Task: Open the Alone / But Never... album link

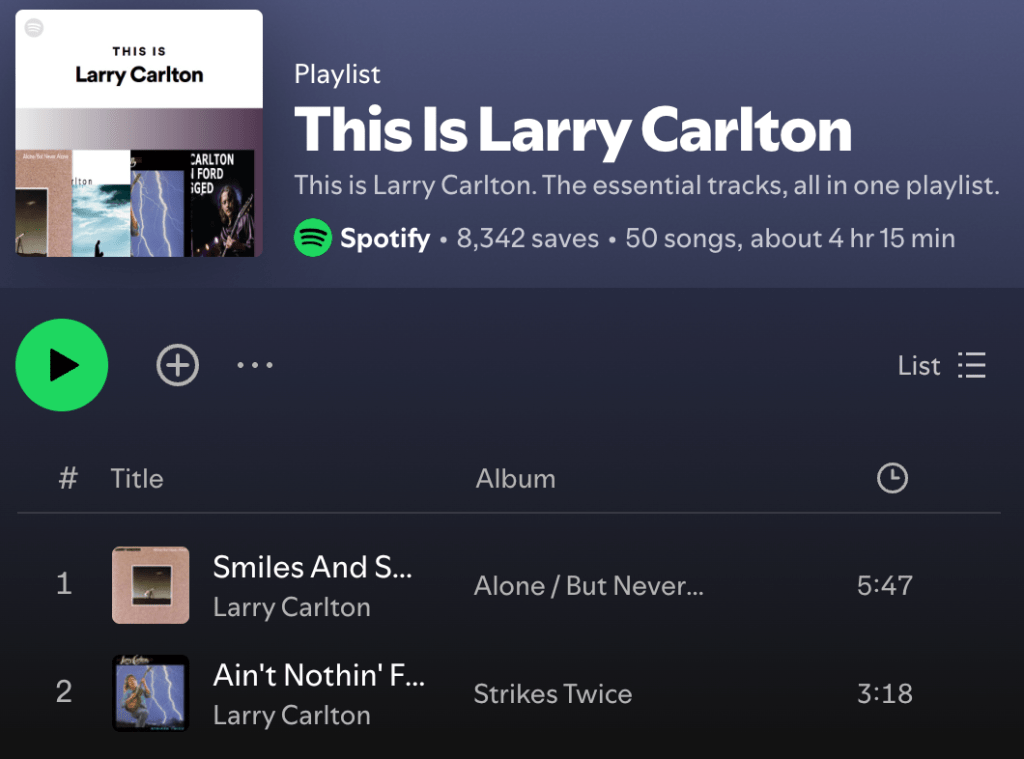Action: click(588, 586)
